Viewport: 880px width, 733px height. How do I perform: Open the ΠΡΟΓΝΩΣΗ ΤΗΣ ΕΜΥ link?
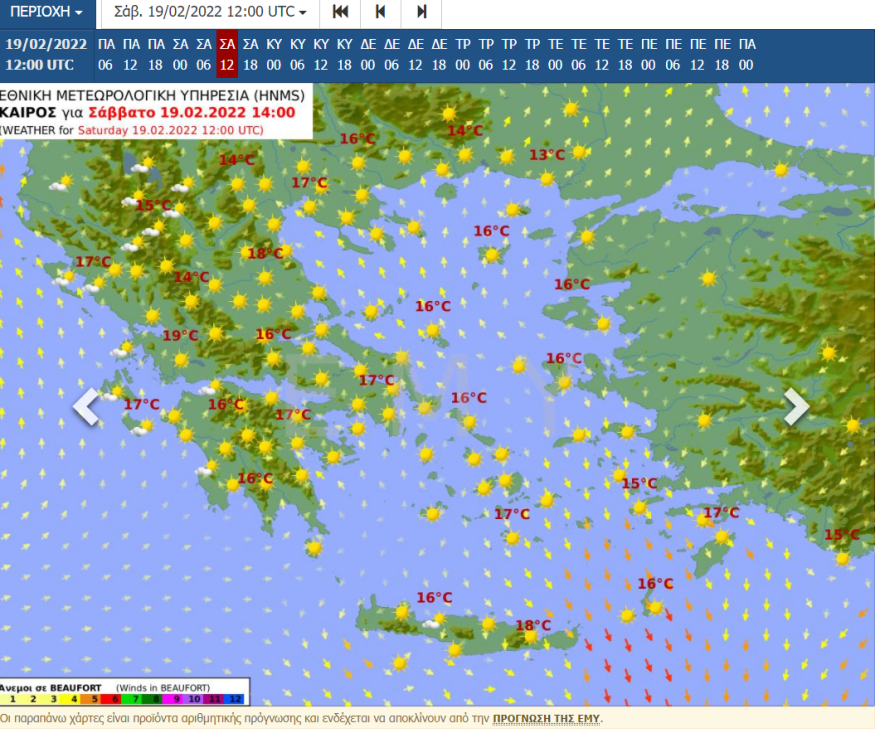[x=546, y=718]
